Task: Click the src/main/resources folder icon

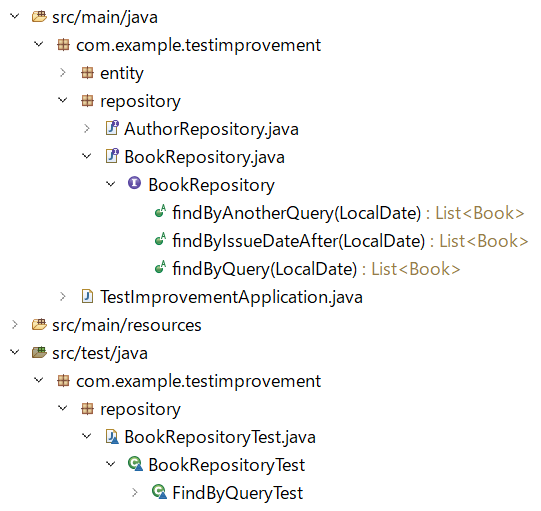Action: click(x=39, y=324)
